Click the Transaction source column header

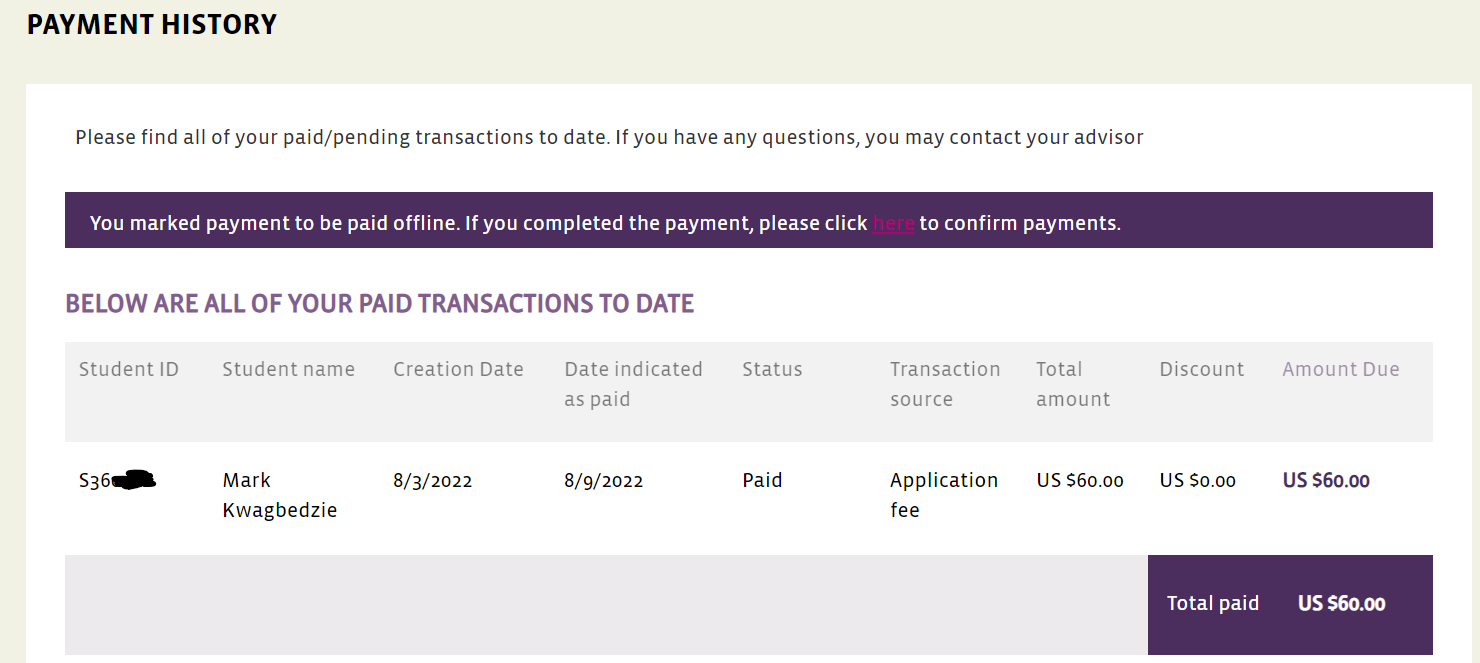tap(945, 384)
